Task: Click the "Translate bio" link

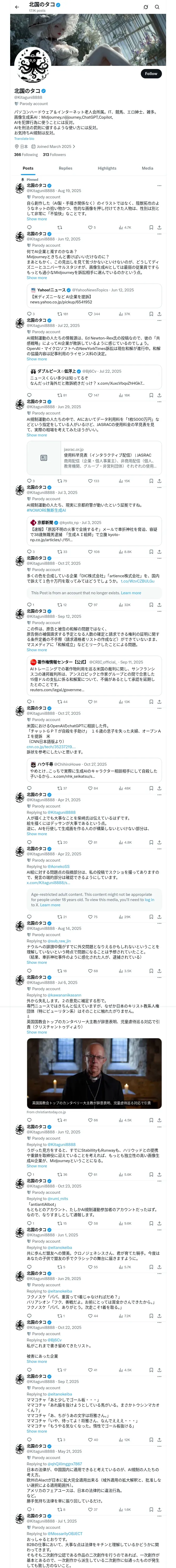Action: (x=24, y=139)
